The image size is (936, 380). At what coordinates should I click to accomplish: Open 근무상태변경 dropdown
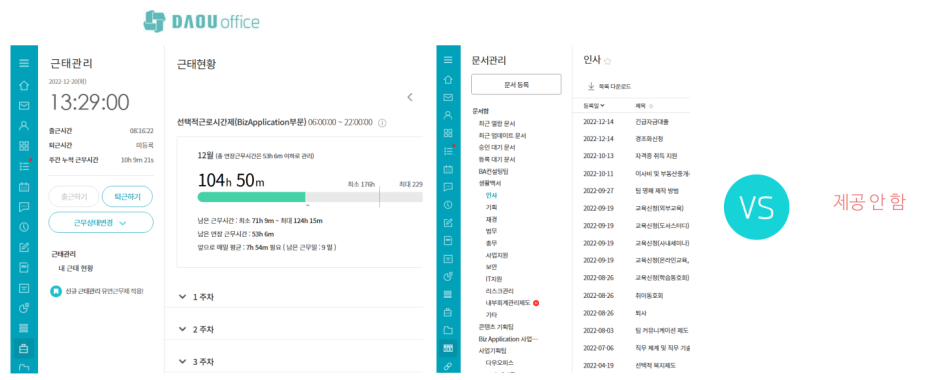click(x=101, y=223)
